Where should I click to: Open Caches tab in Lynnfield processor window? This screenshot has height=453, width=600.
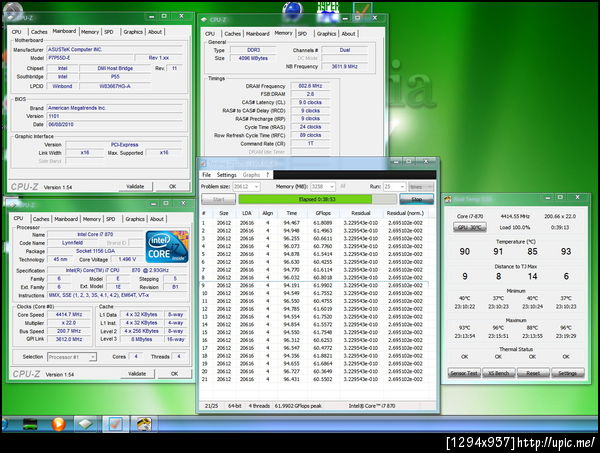[41, 218]
